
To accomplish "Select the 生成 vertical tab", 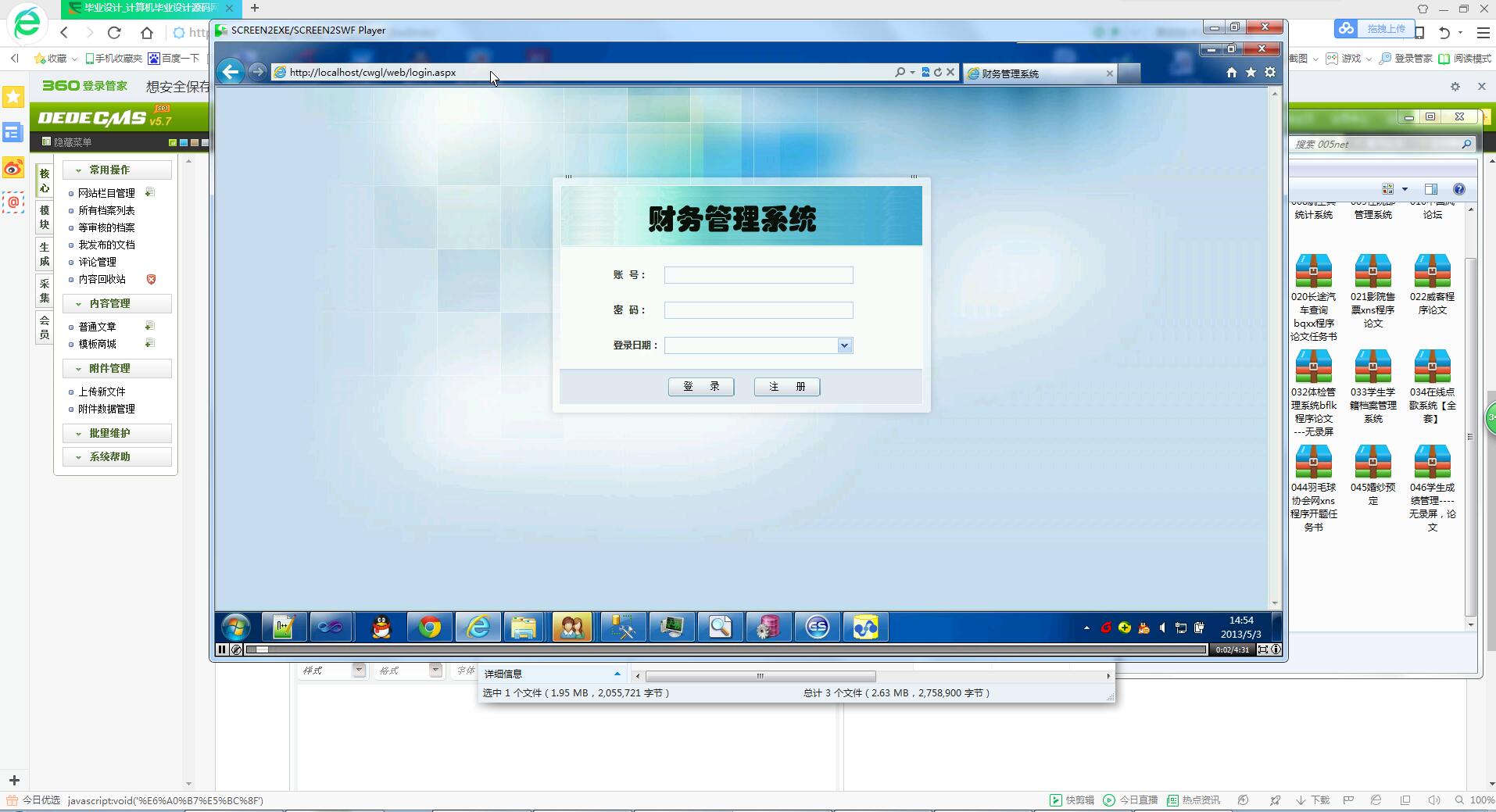I will tap(45, 254).
